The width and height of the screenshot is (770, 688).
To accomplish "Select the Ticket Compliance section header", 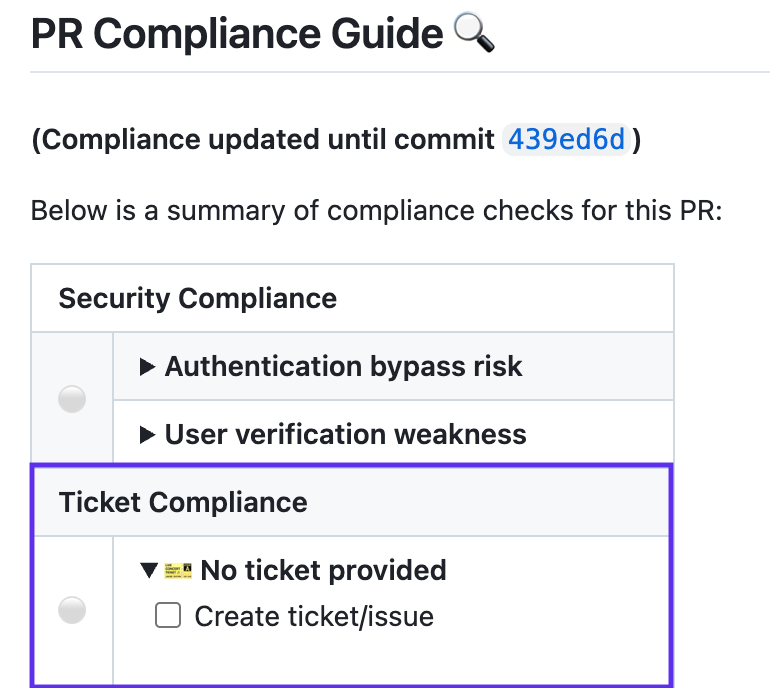I will click(183, 502).
